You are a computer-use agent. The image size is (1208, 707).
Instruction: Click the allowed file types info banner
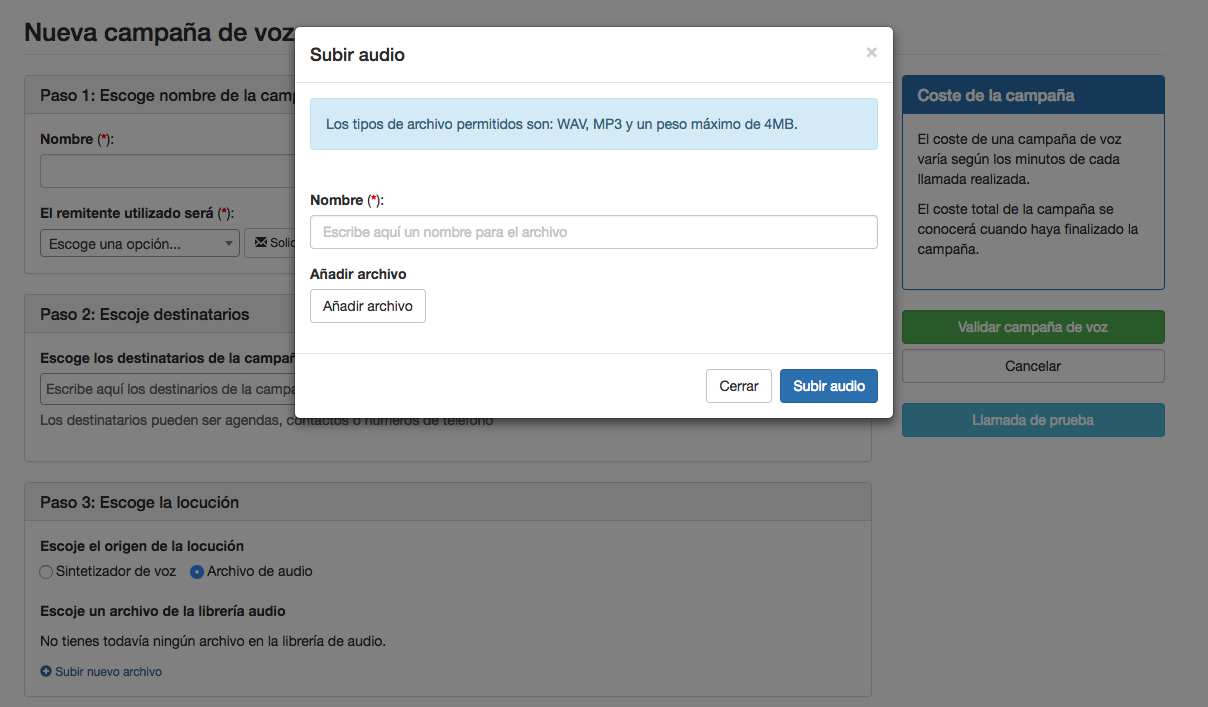pyautogui.click(x=593, y=124)
